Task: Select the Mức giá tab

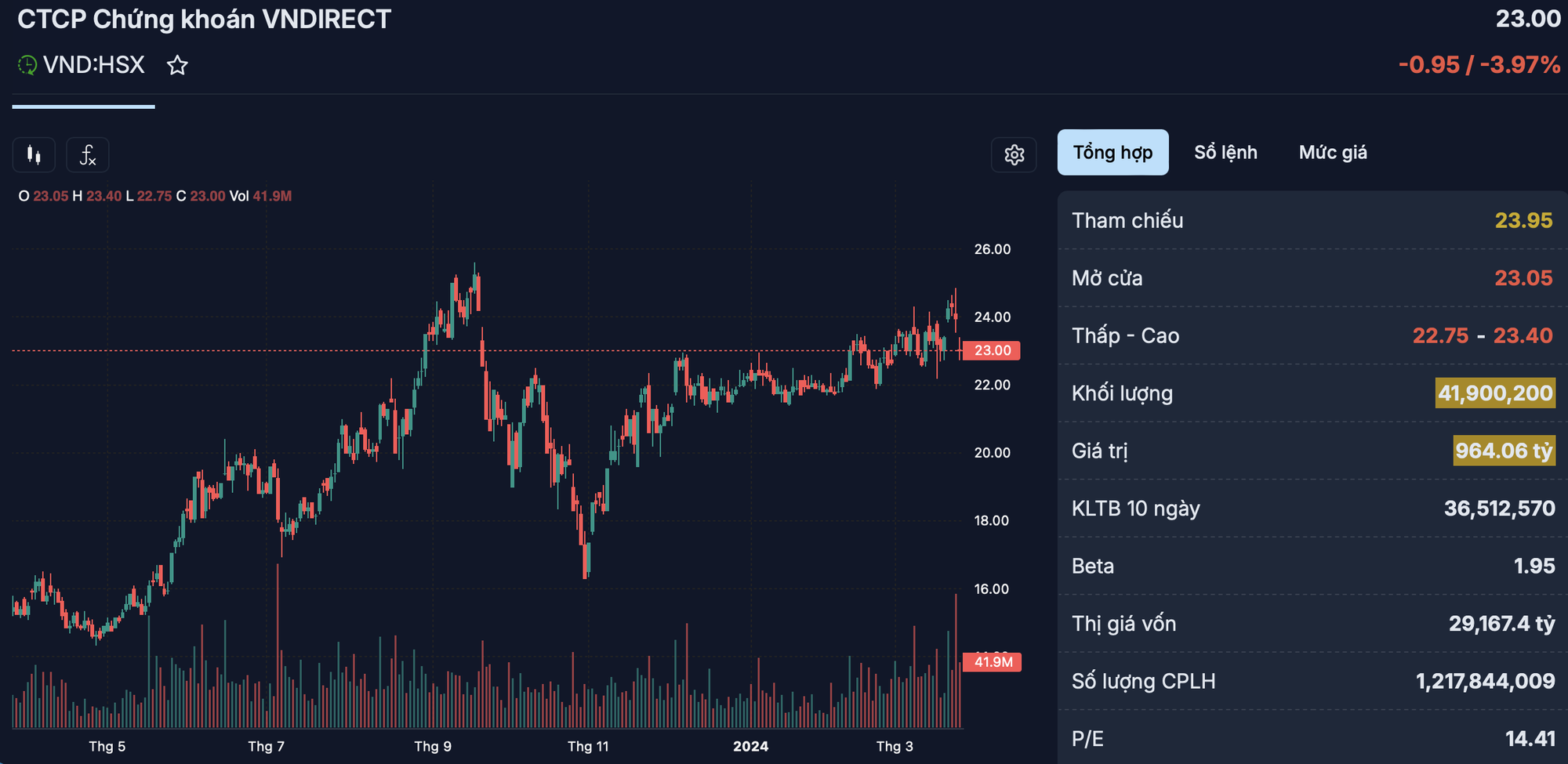Action: [x=1333, y=152]
